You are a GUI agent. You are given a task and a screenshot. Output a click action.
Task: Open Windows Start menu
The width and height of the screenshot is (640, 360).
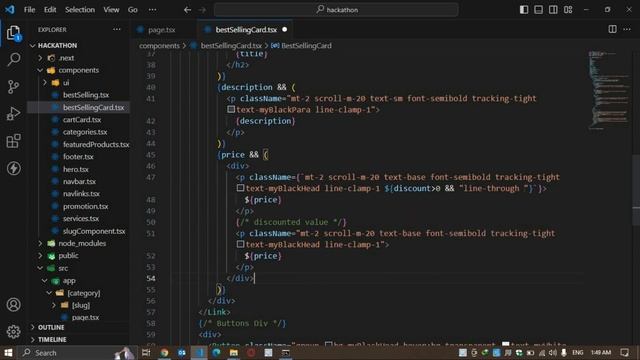pyautogui.click(x=8, y=352)
